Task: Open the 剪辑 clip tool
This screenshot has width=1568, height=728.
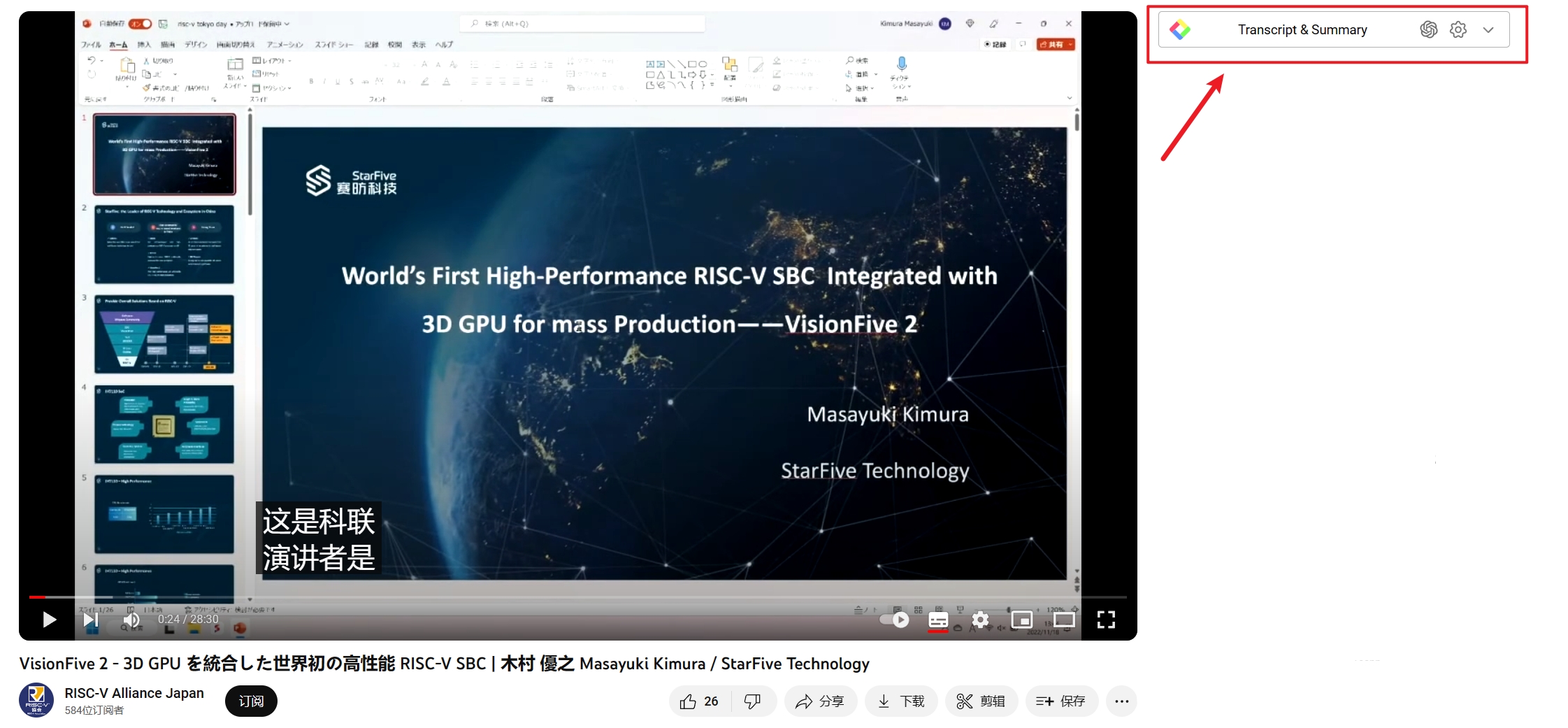Action: [x=981, y=701]
